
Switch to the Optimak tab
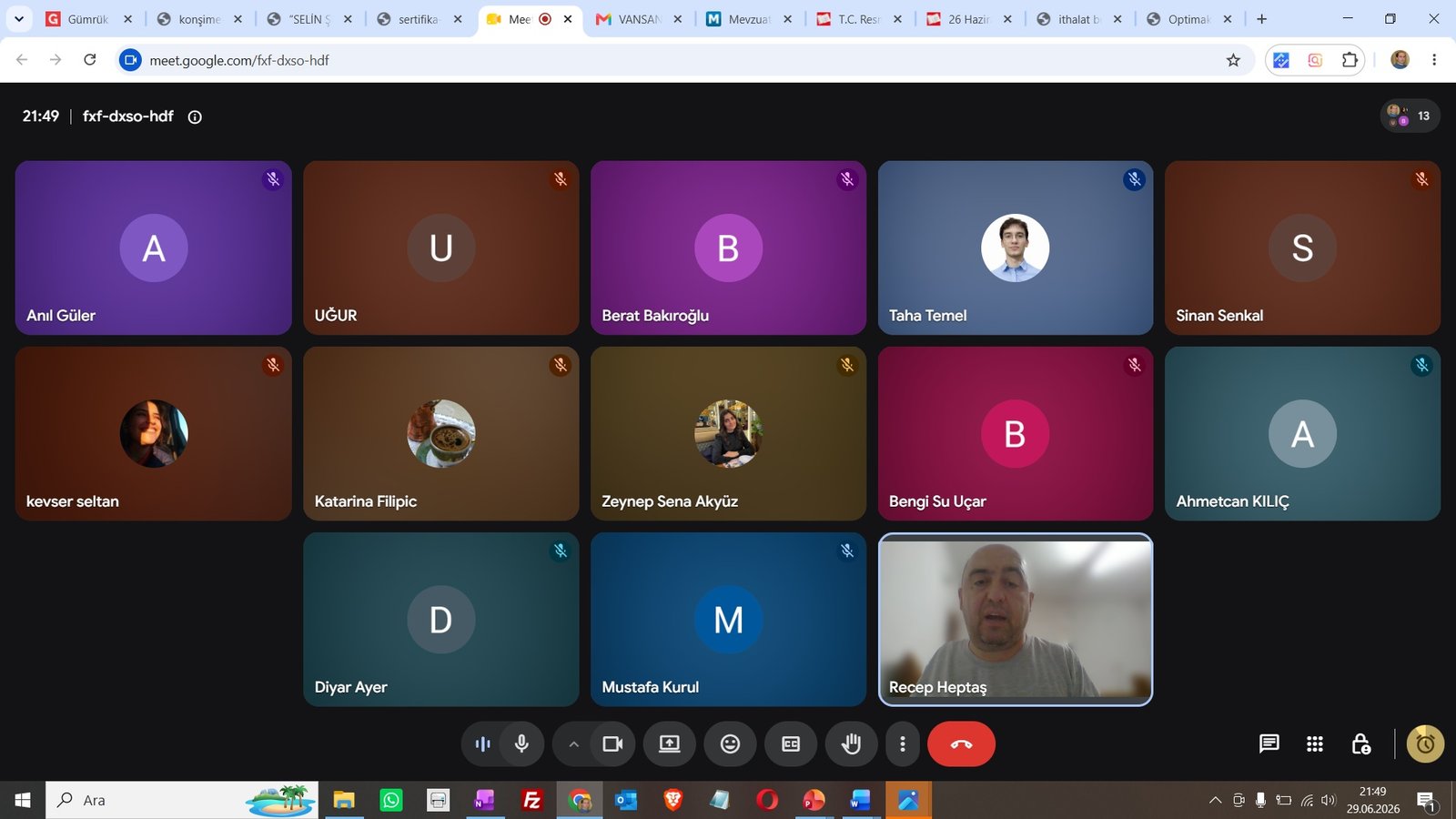click(1189, 19)
